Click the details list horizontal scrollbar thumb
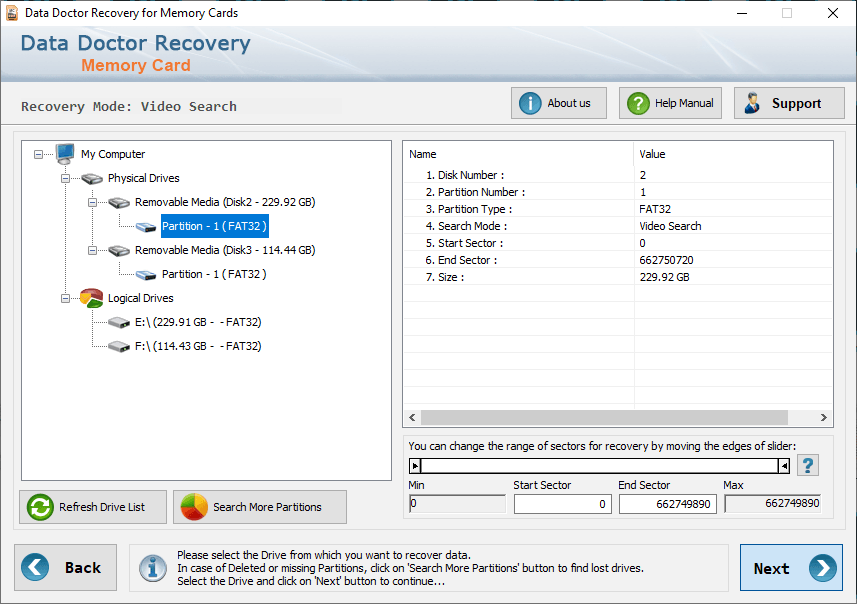857x604 pixels. 604,418
